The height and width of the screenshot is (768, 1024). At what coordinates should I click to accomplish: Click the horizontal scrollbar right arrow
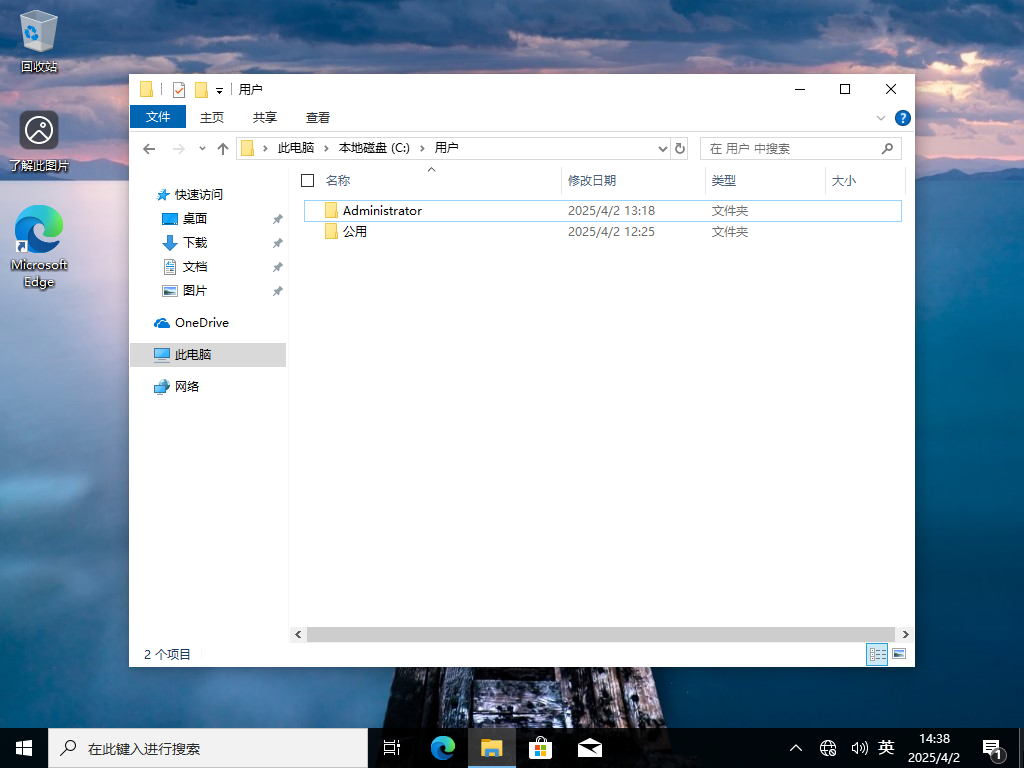click(x=905, y=634)
